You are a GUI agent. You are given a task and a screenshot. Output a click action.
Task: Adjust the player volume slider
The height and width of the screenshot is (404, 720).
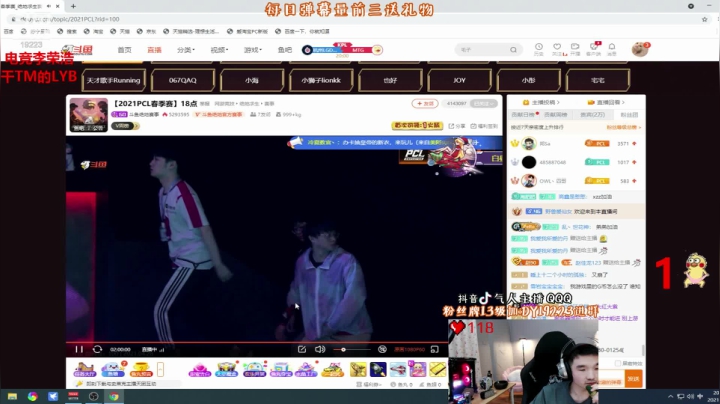point(351,350)
